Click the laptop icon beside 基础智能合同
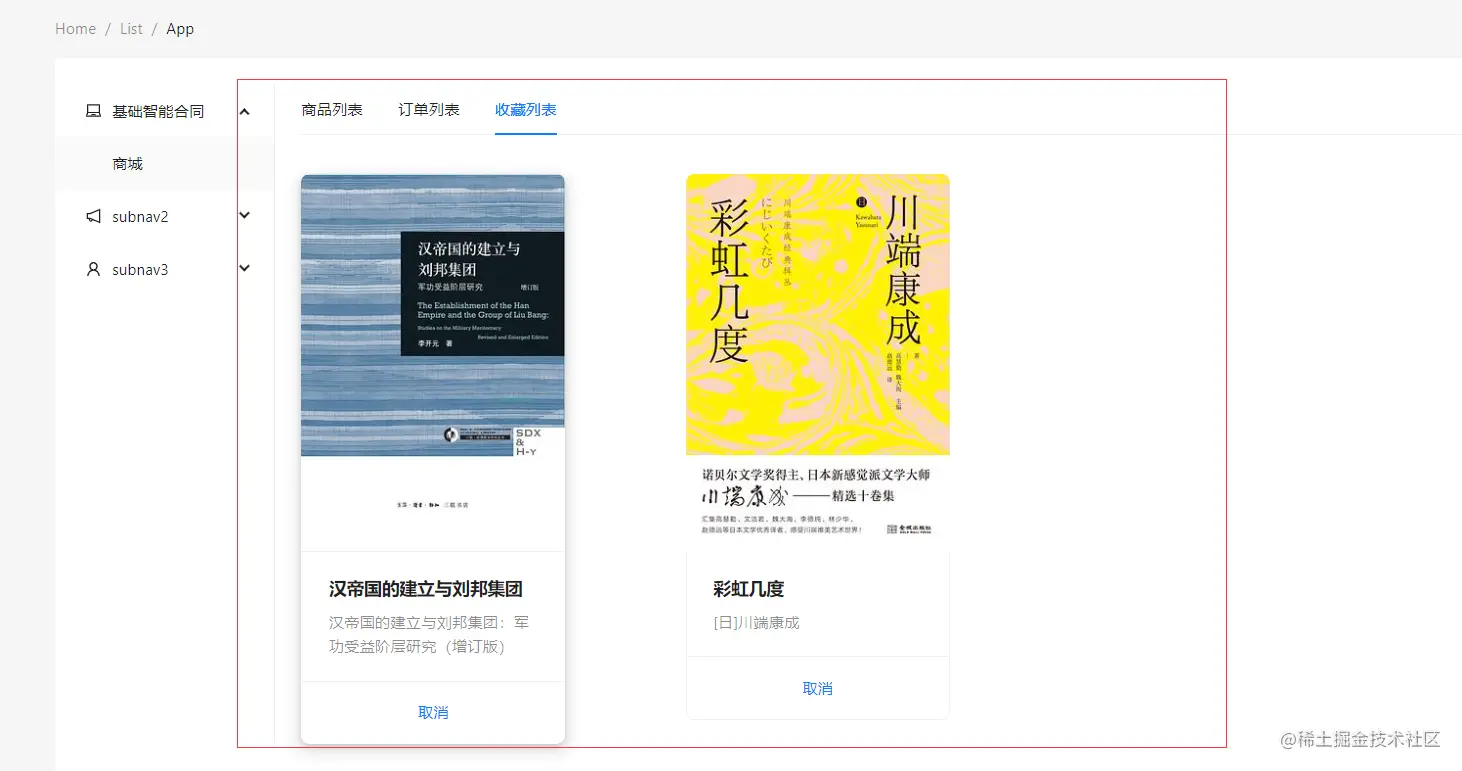Screen dimensions: 1462x771 click(x=93, y=111)
